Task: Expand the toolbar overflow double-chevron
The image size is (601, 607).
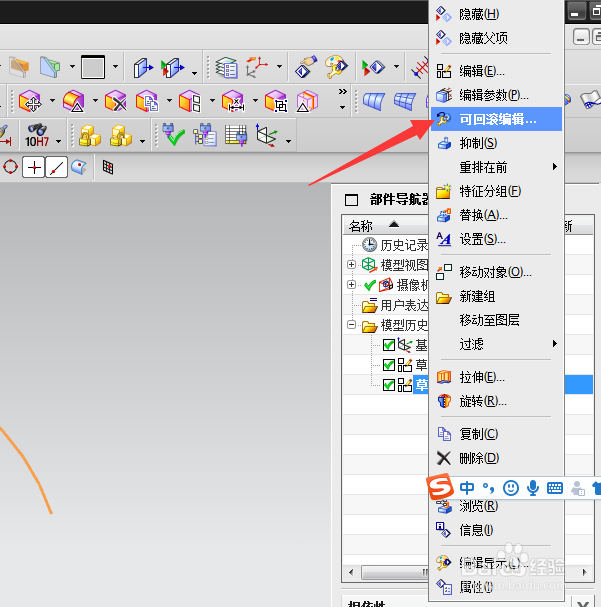Action: [x=342, y=92]
